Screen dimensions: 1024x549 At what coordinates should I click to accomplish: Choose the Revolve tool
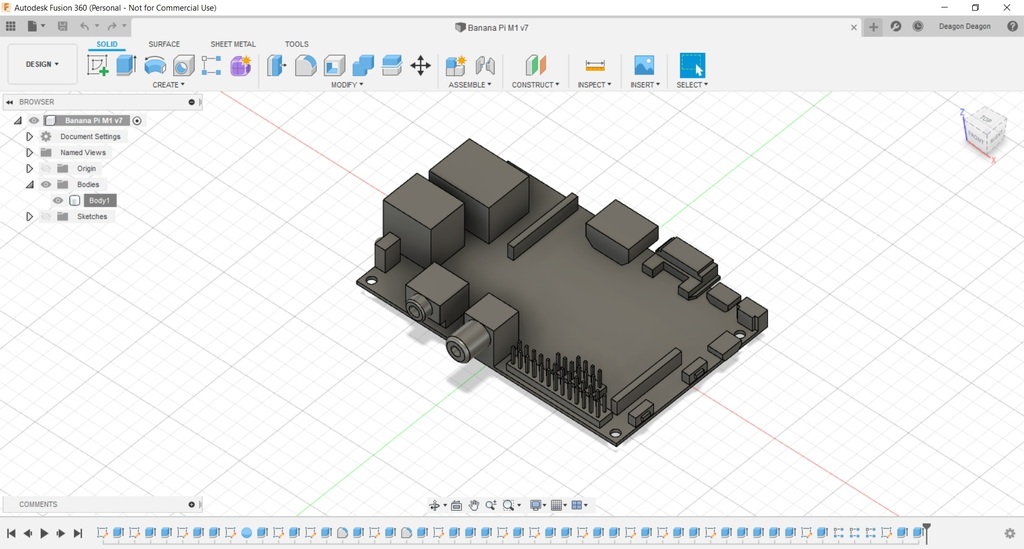click(x=155, y=65)
